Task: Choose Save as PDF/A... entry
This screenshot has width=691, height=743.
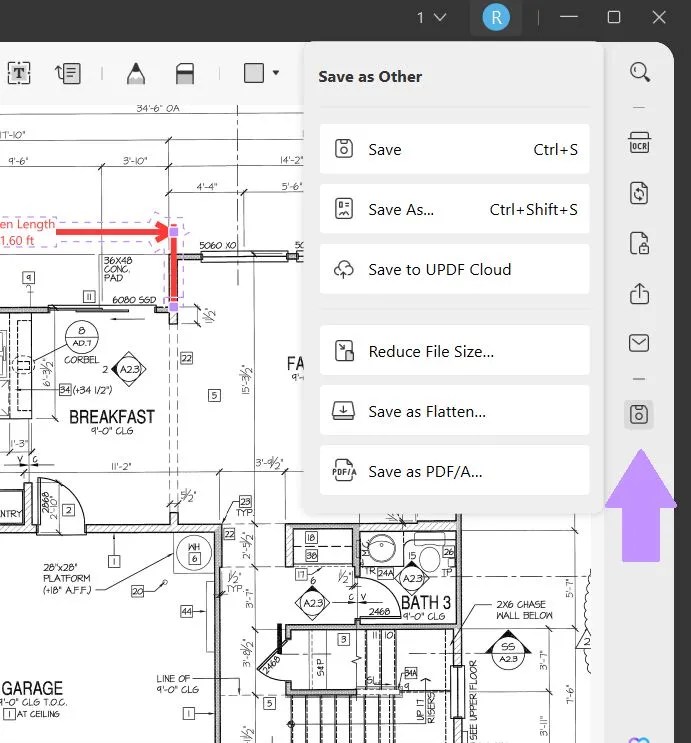Action: pyautogui.click(x=455, y=471)
